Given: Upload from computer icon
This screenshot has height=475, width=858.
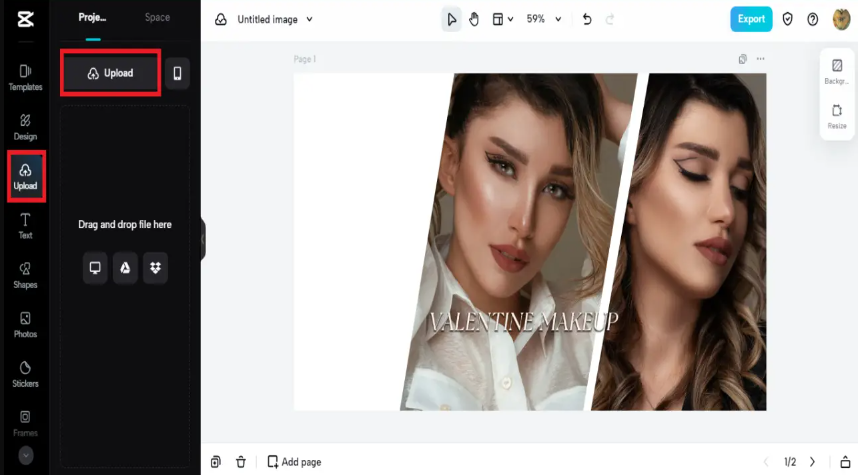Looking at the screenshot, I should (95, 268).
